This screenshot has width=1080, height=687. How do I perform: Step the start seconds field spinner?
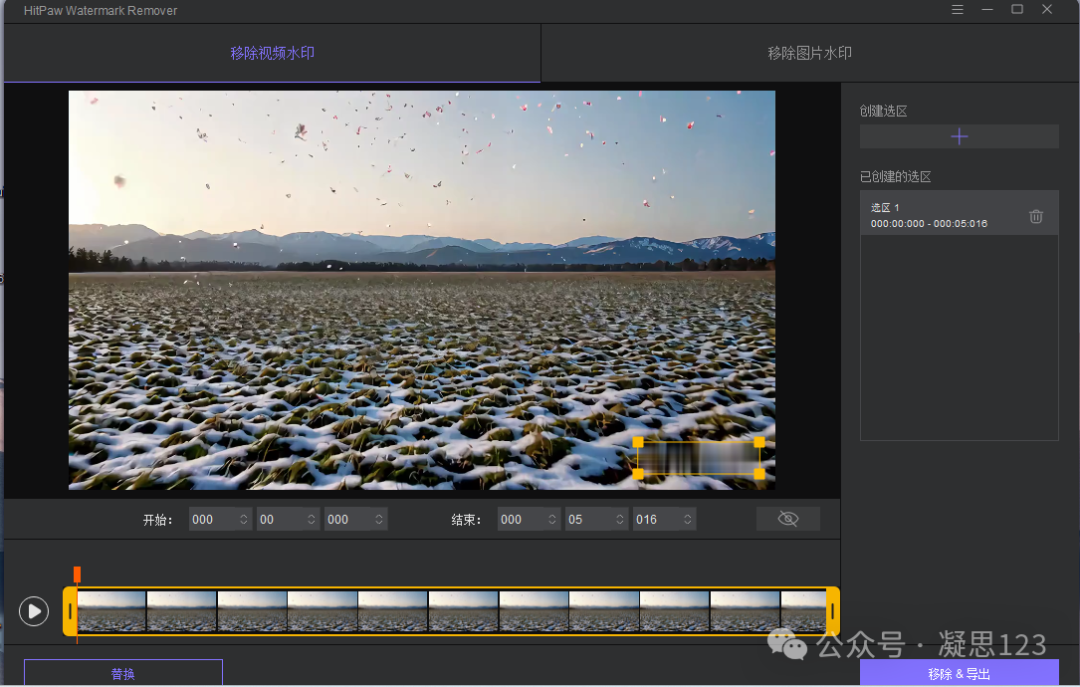311,520
